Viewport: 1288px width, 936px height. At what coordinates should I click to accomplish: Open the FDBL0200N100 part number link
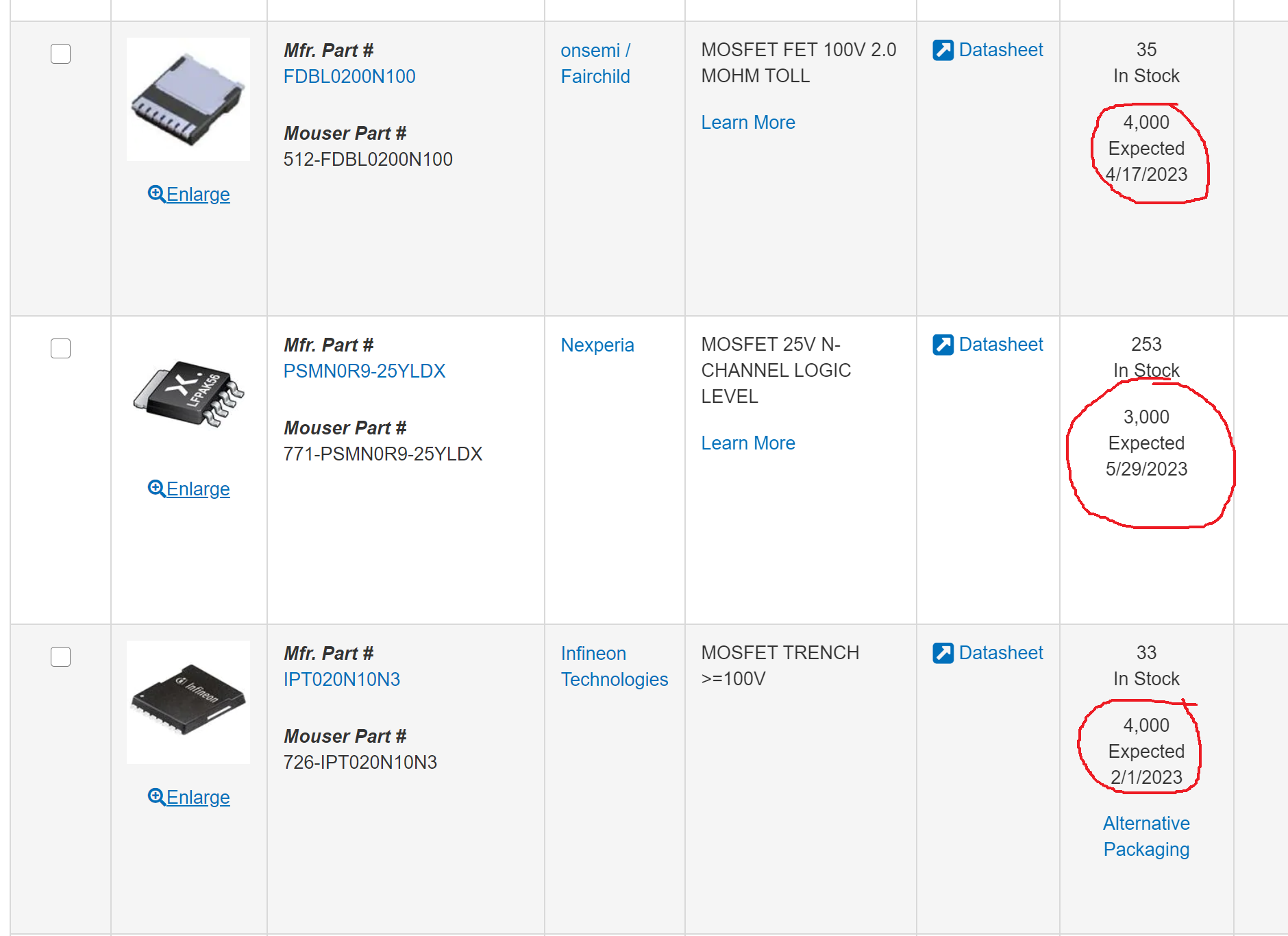pyautogui.click(x=349, y=77)
